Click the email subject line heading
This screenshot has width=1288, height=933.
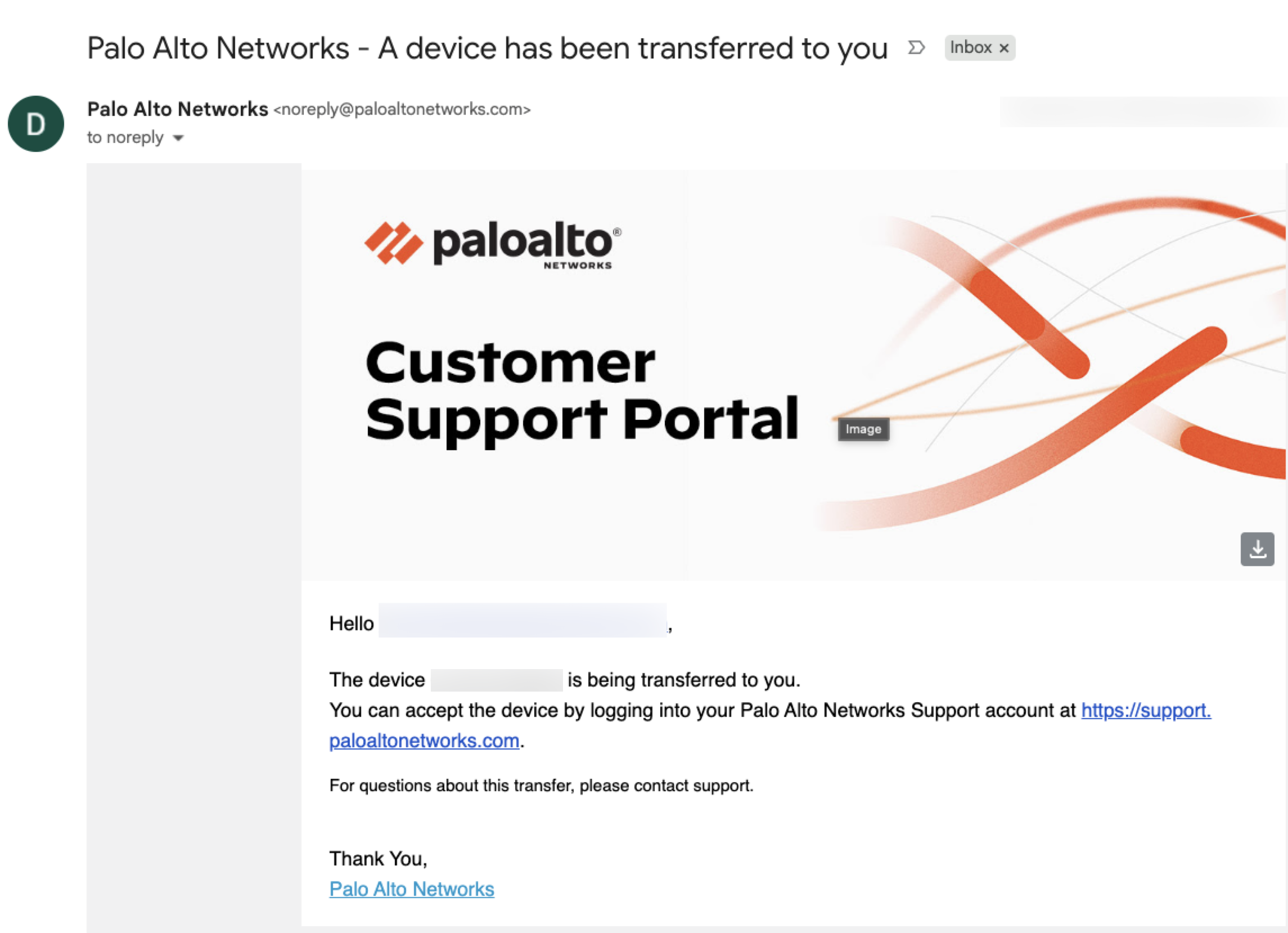(487, 48)
